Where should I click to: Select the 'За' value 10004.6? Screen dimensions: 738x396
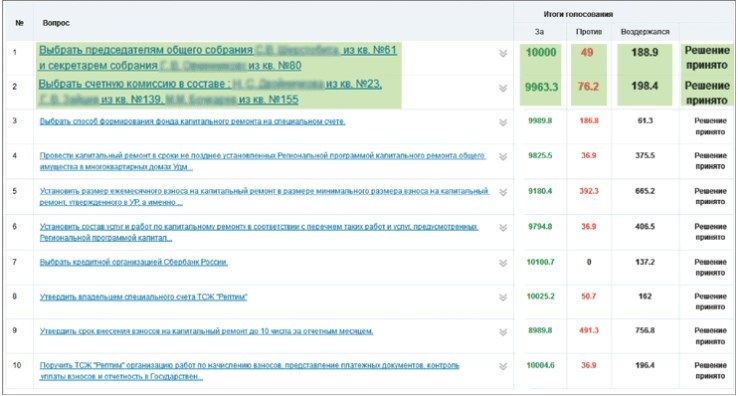click(540, 365)
